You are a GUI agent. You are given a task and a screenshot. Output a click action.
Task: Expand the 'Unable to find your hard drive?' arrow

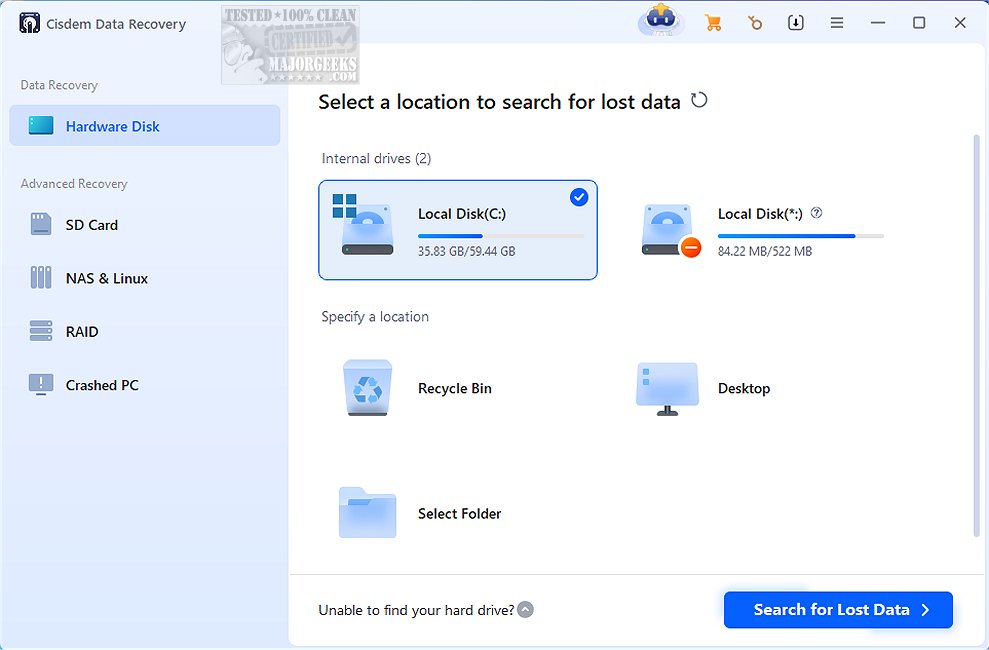[x=526, y=609]
